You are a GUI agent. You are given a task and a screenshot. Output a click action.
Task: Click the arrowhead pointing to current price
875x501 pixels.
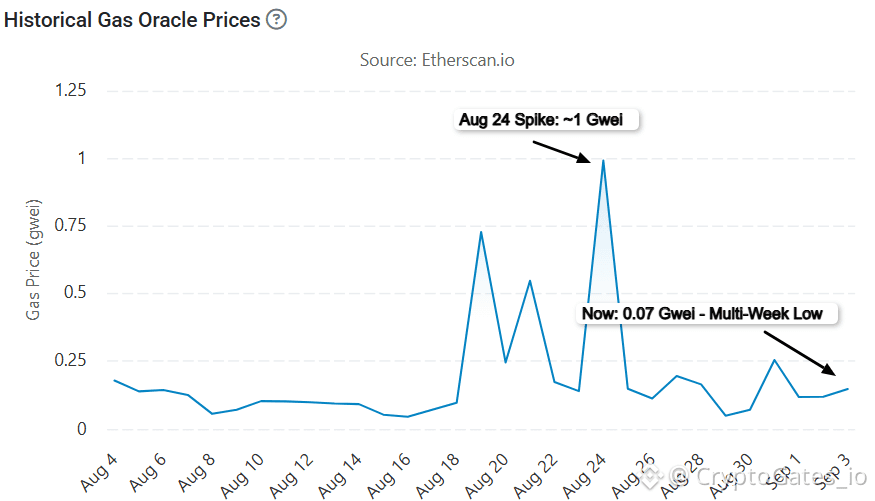[x=828, y=368]
